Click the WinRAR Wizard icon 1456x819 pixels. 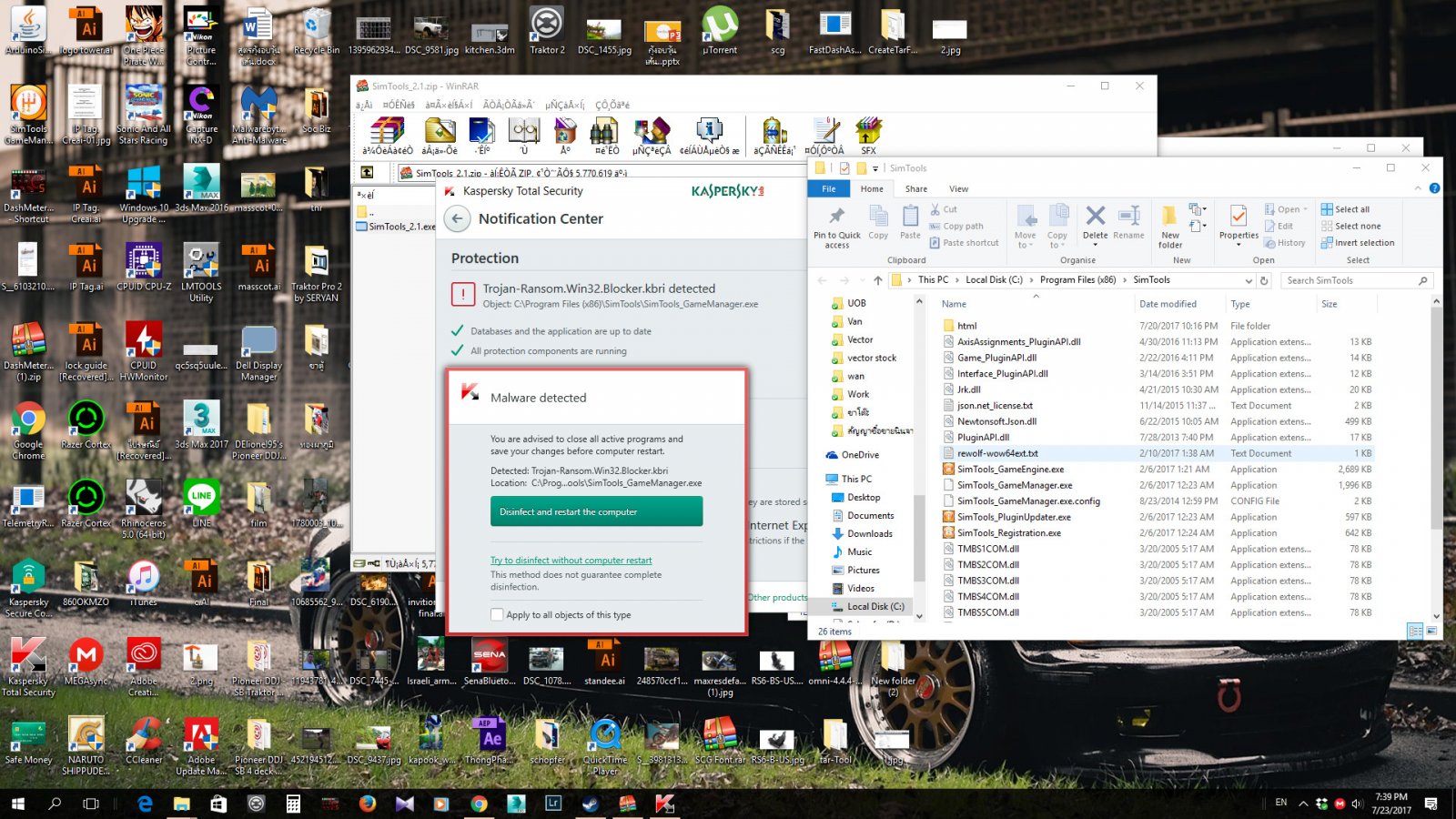652,131
